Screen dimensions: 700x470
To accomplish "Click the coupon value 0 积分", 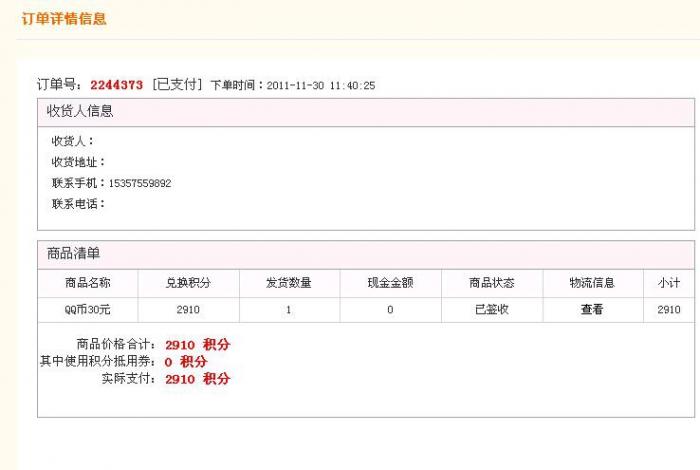I will point(186,362).
